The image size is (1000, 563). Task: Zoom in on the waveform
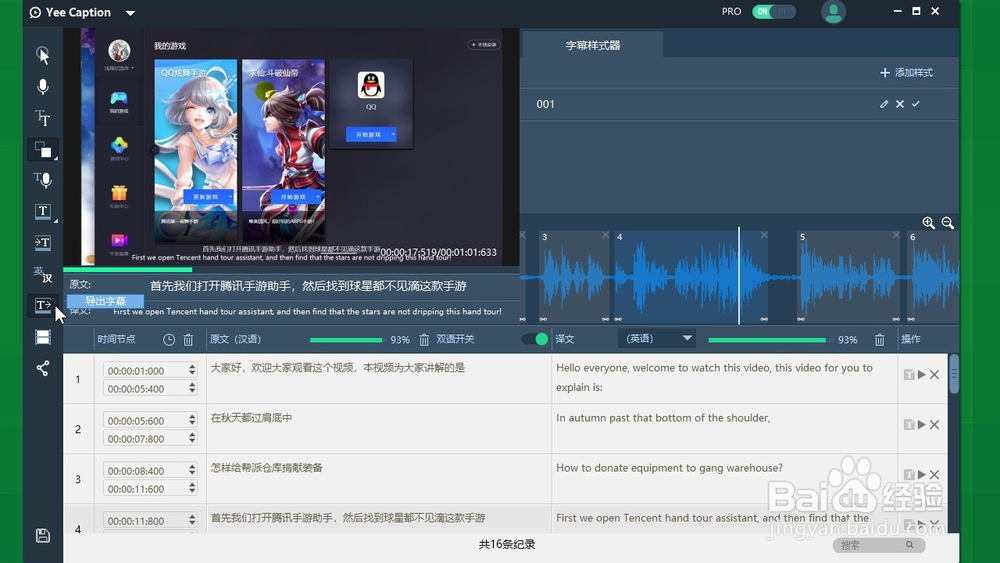click(929, 223)
